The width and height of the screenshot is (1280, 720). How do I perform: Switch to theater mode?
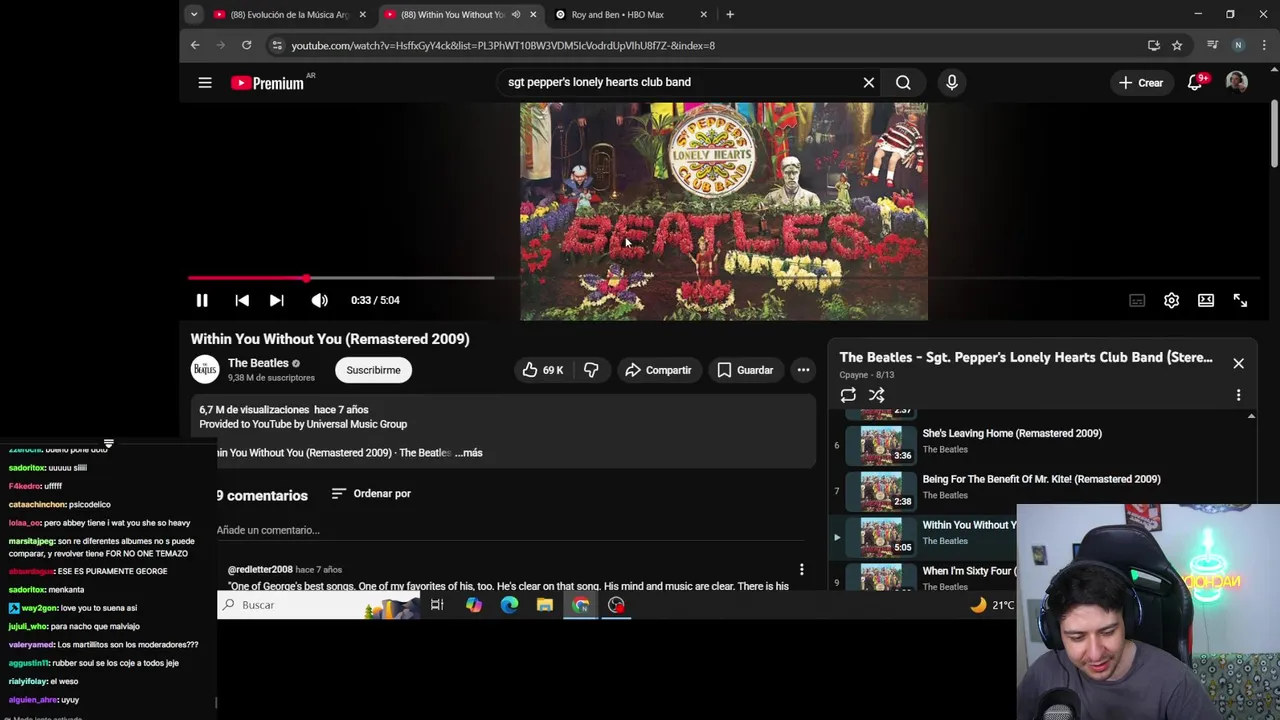pos(1206,300)
